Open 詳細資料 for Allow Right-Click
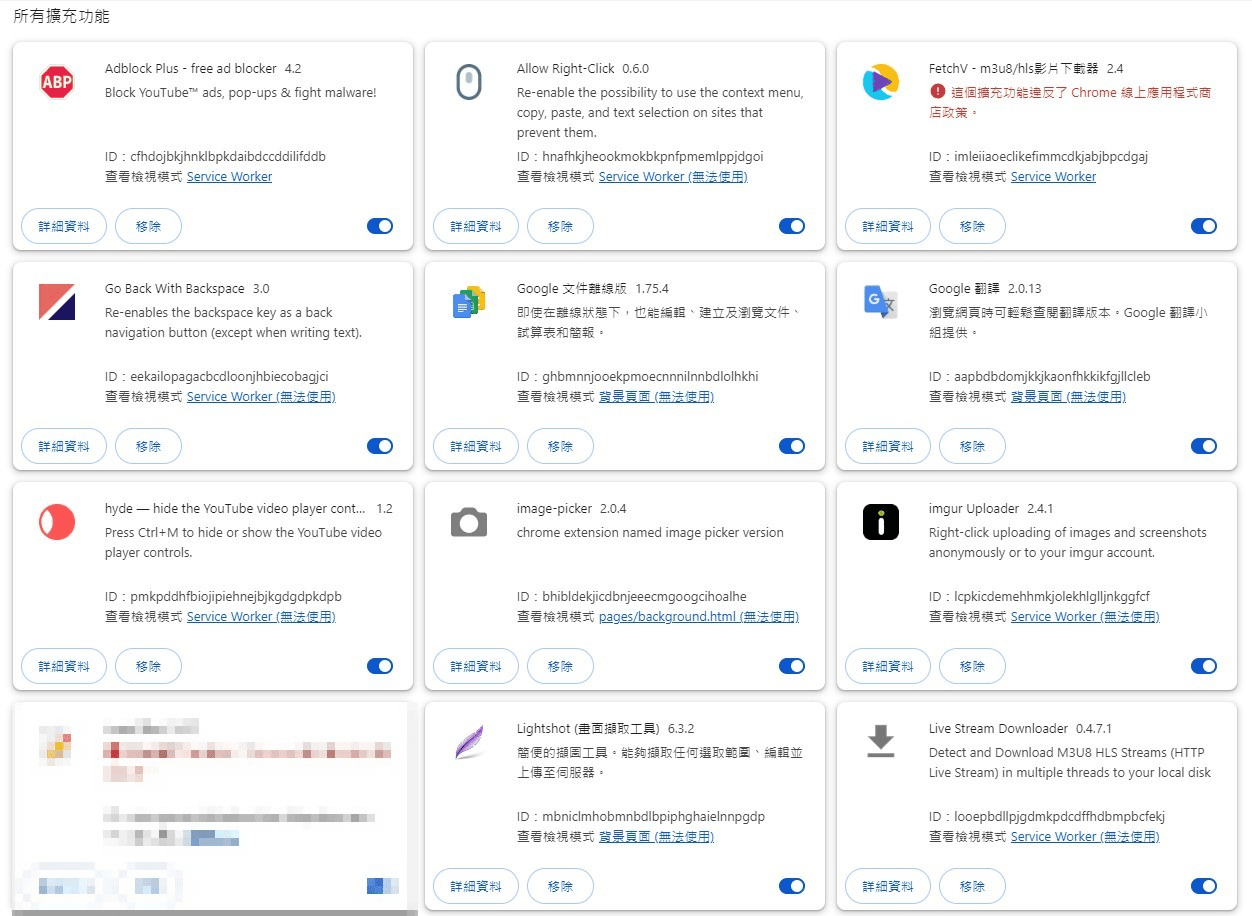1252x916 pixels. click(x=475, y=226)
